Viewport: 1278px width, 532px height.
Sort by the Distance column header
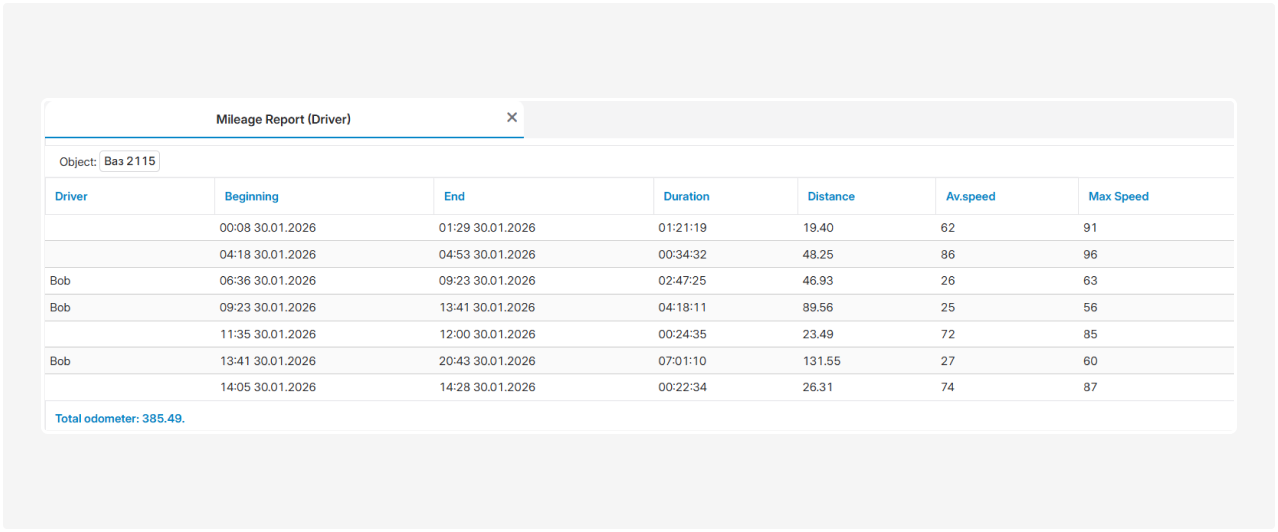[x=831, y=197]
